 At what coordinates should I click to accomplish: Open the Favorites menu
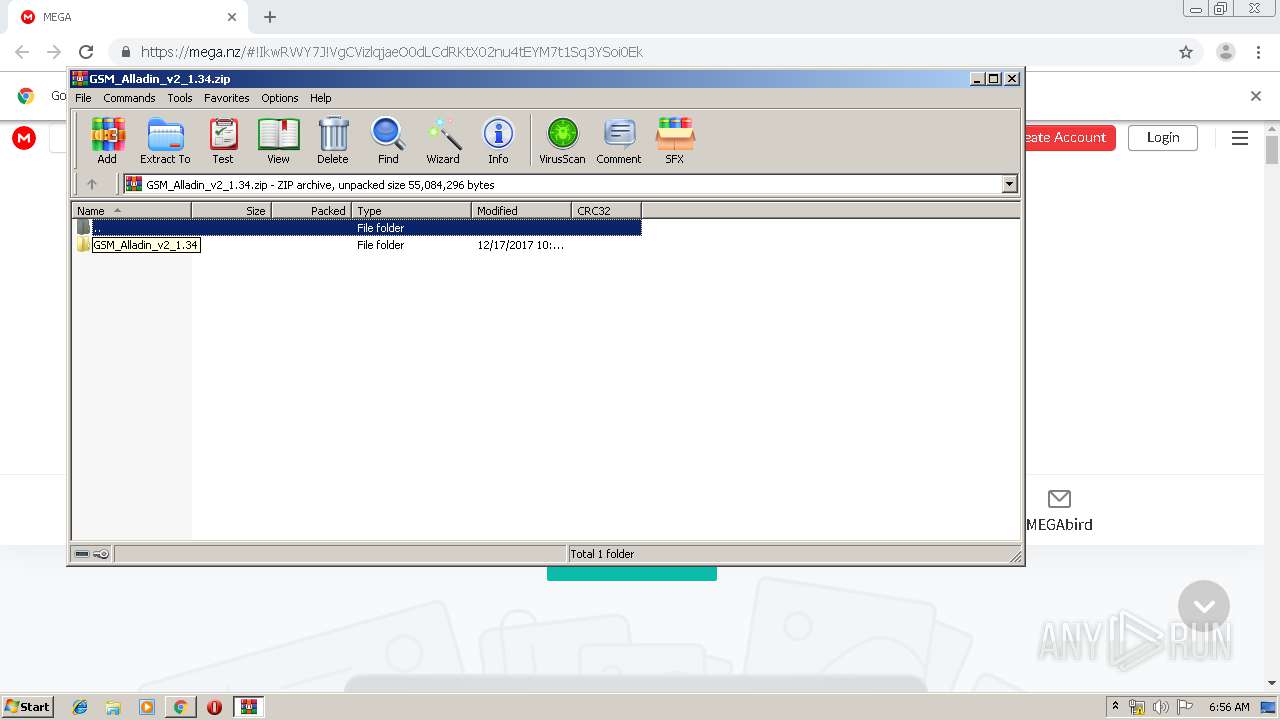(x=227, y=98)
